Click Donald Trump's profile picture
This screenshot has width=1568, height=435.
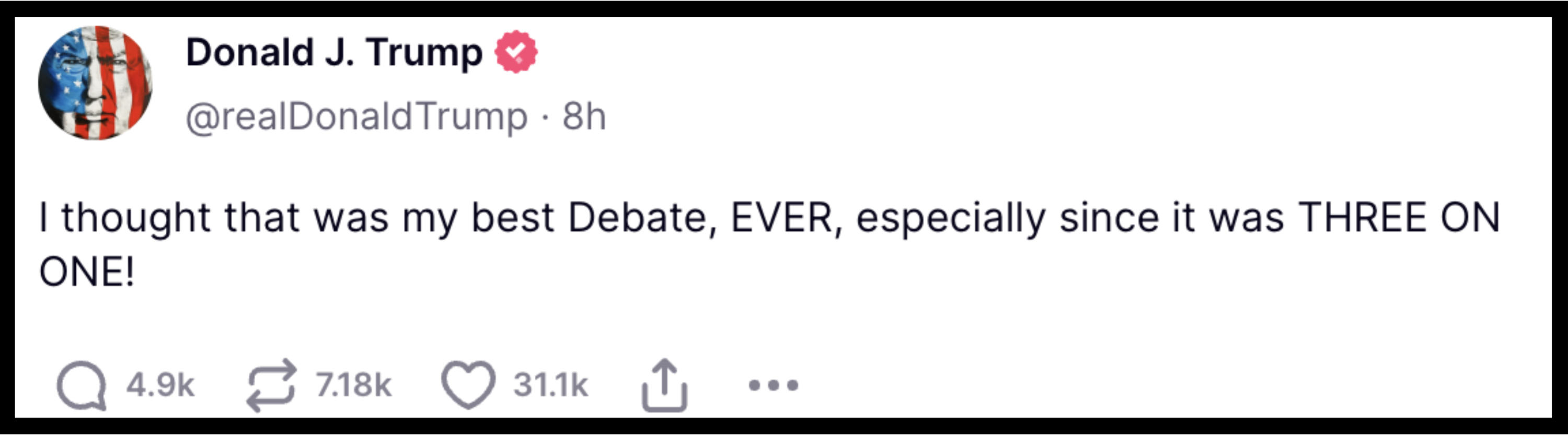tap(96, 84)
